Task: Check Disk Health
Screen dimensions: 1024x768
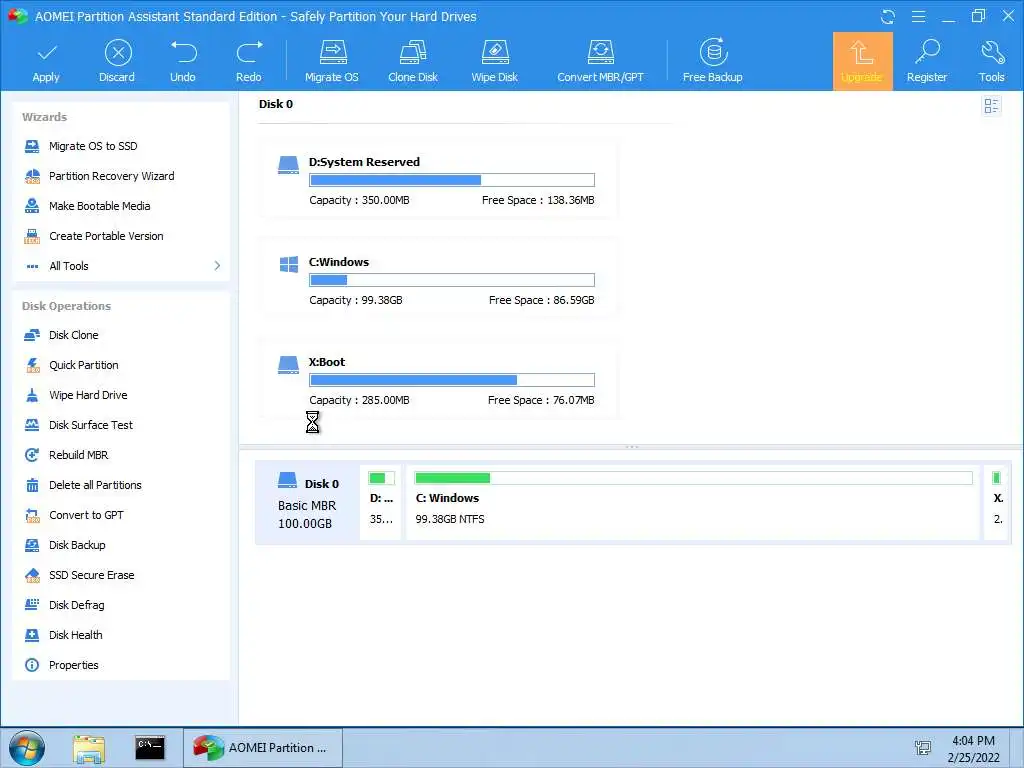Action: (76, 635)
